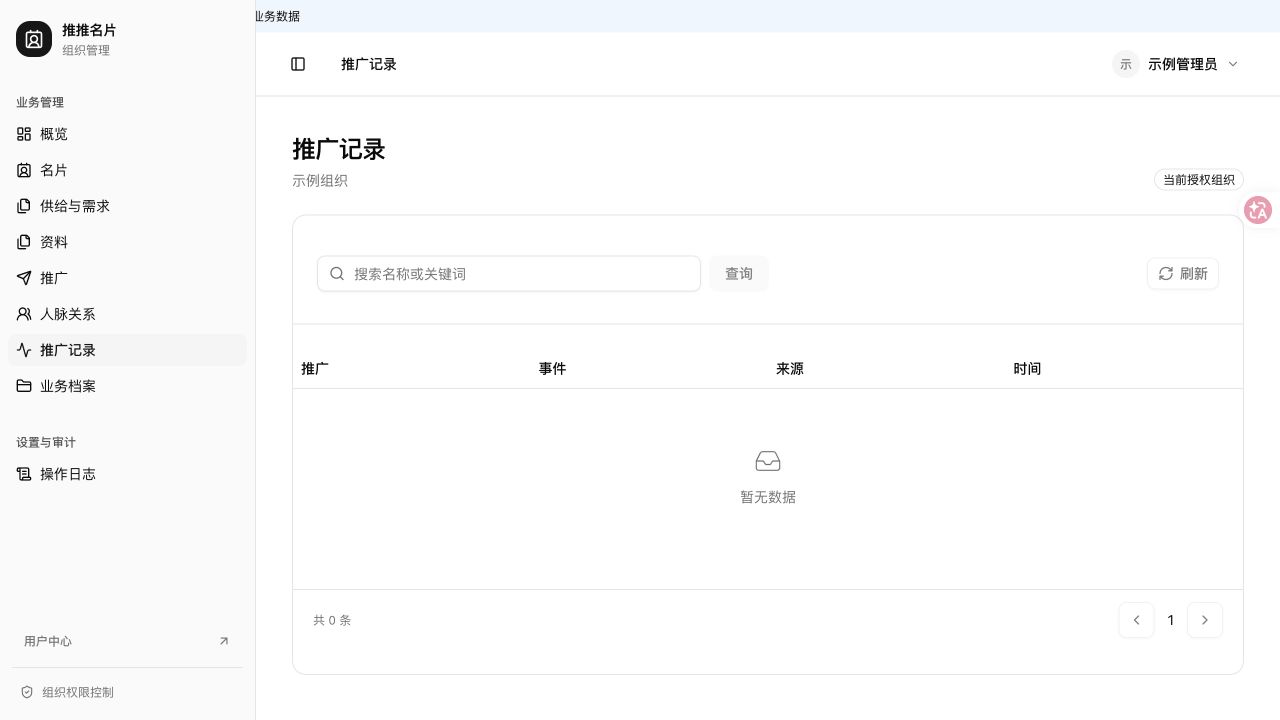1280x720 pixels.
Task: Click the 人脉关系 people icon
Action: point(24,314)
